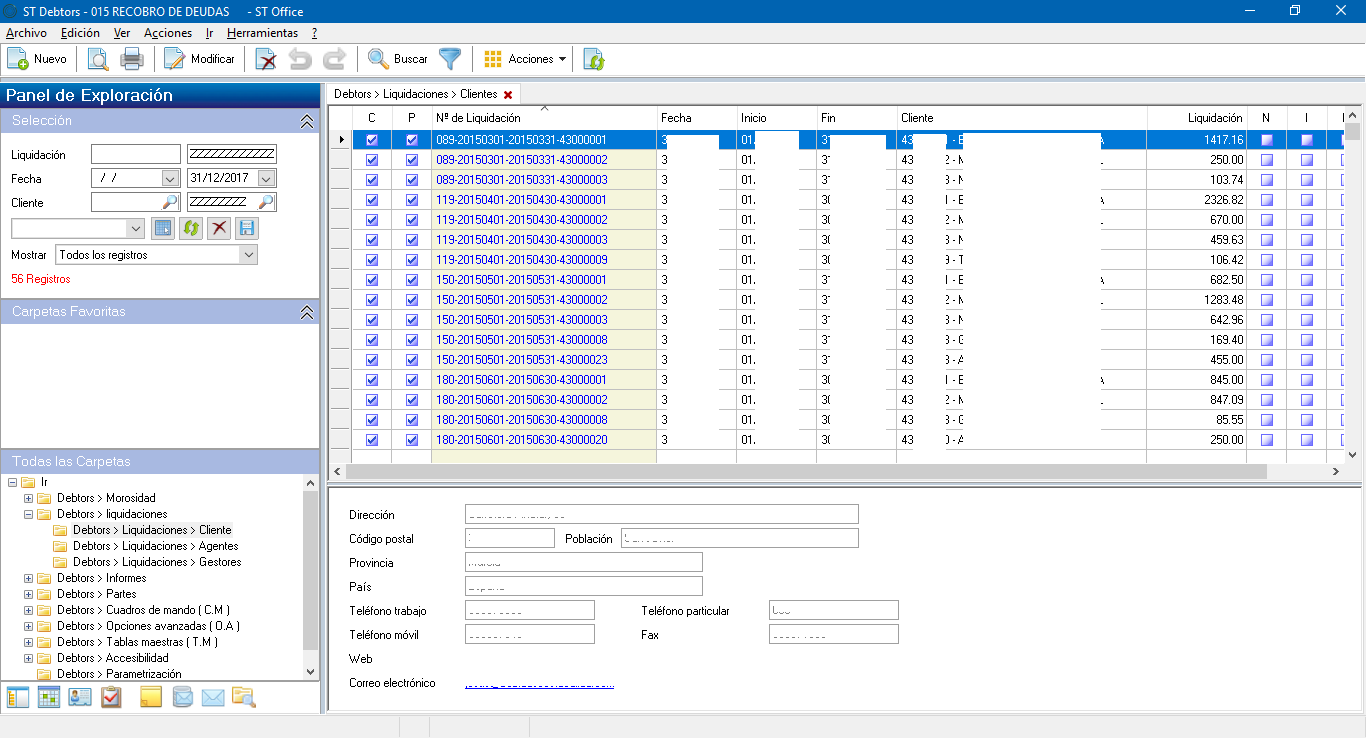Click the redo arrow icon

[x=335, y=59]
